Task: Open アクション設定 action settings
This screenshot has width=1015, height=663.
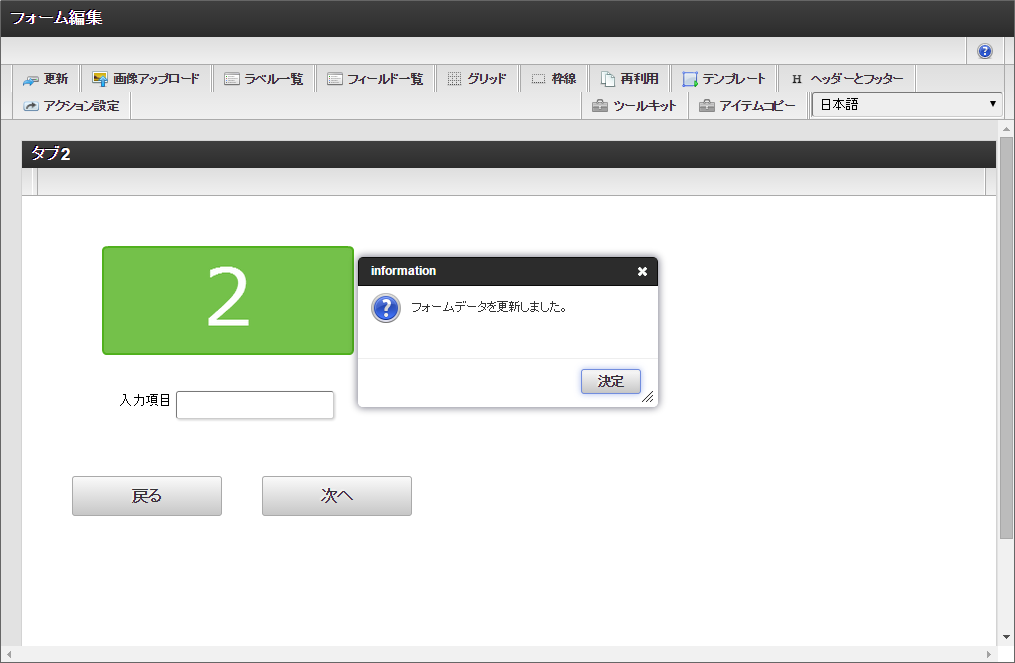Action: pyautogui.click(x=72, y=106)
